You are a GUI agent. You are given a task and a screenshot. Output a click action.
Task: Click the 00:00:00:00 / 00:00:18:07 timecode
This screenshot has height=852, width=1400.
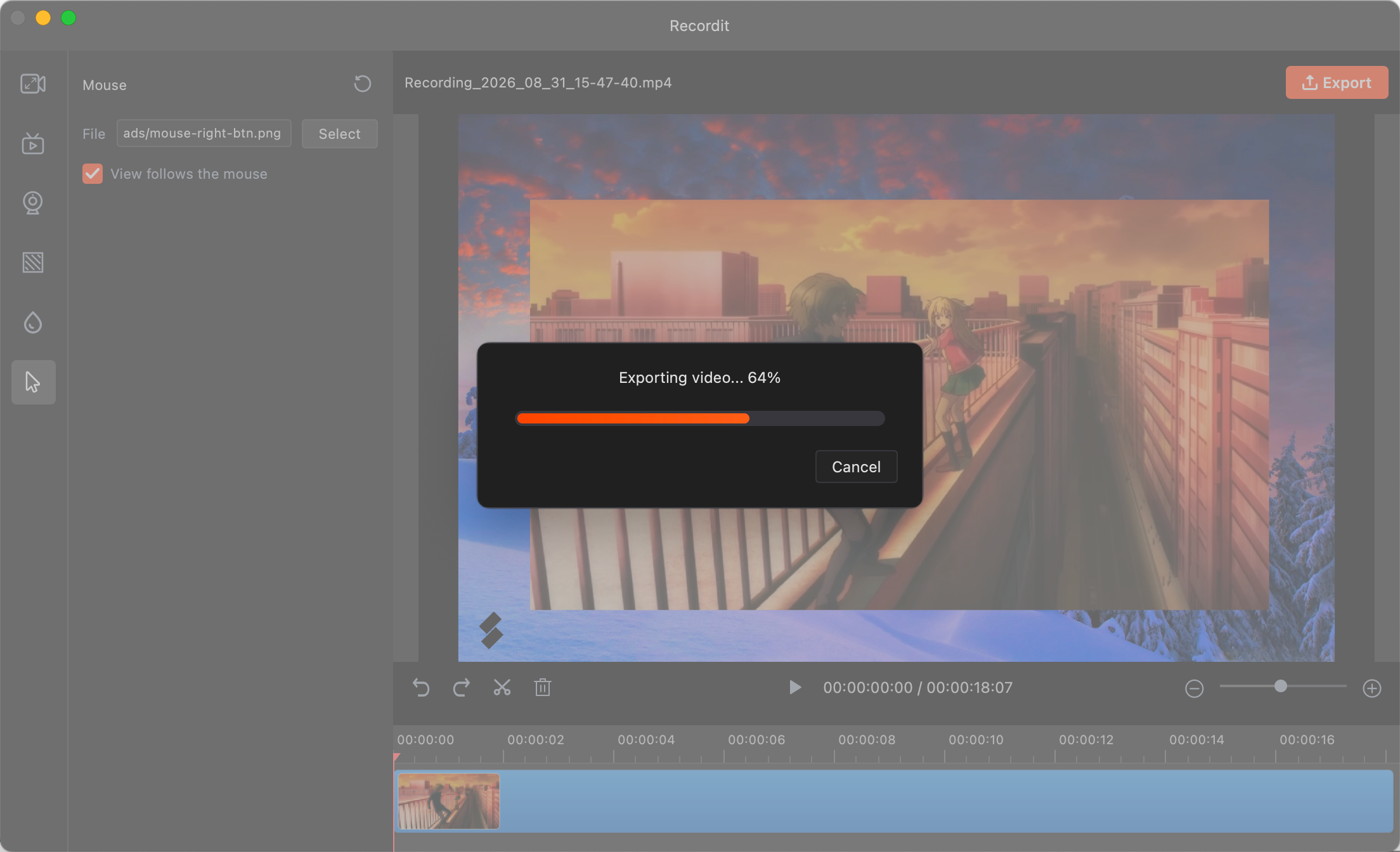[917, 687]
